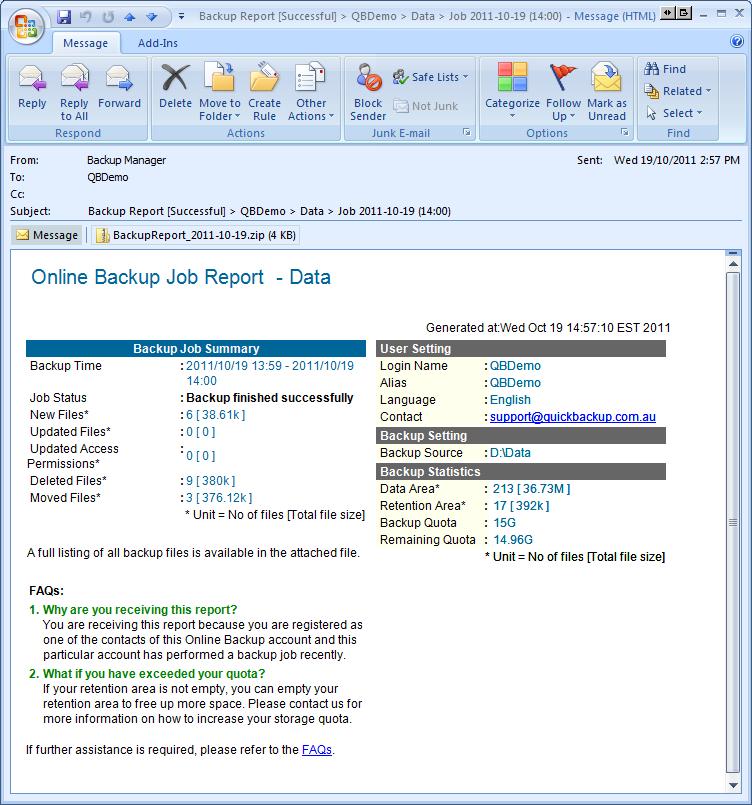The width and height of the screenshot is (752, 805).
Task: Click title bar left-right arrow button
Action: point(667,13)
